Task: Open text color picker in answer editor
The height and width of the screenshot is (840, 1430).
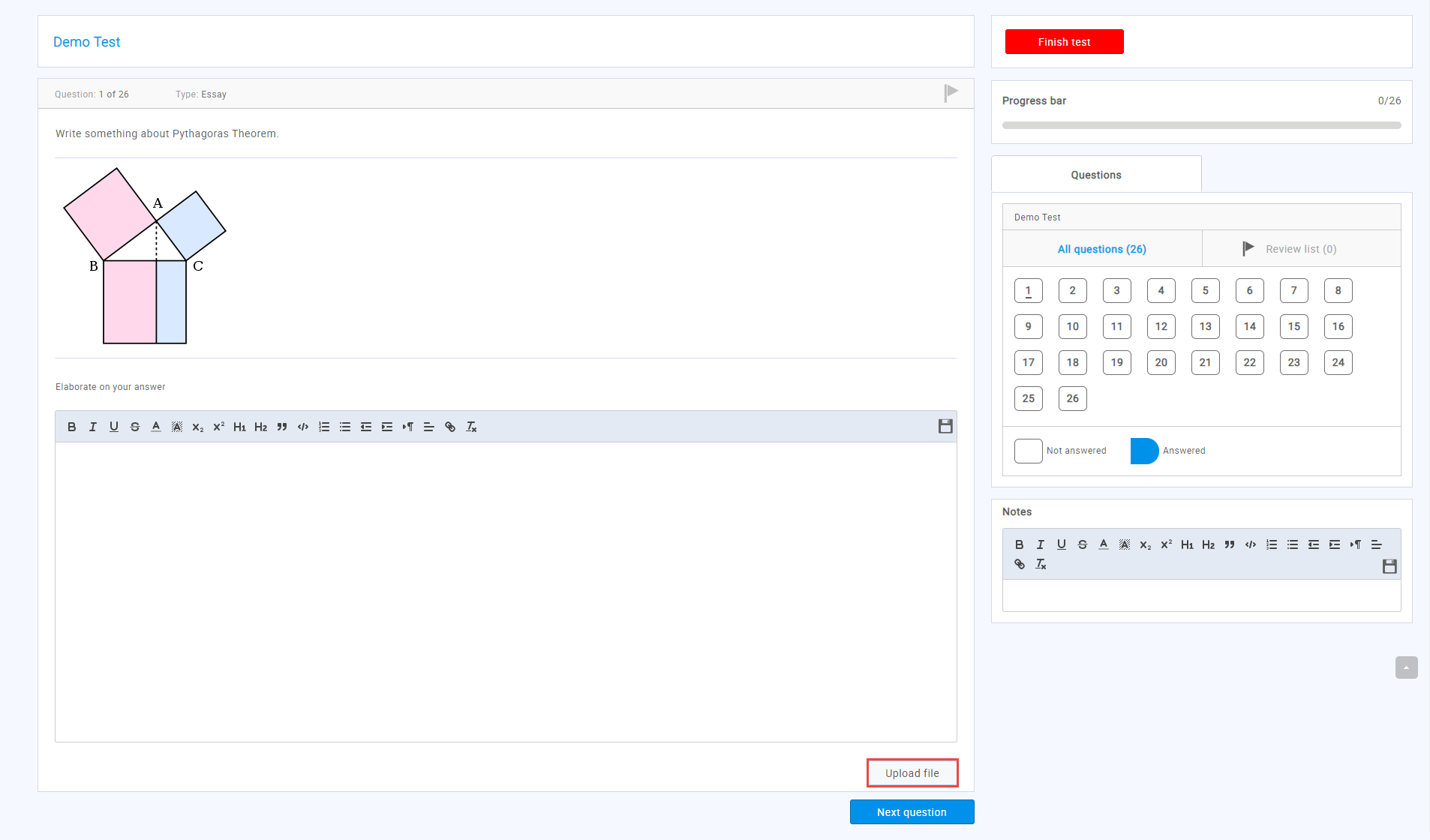Action: pos(156,427)
